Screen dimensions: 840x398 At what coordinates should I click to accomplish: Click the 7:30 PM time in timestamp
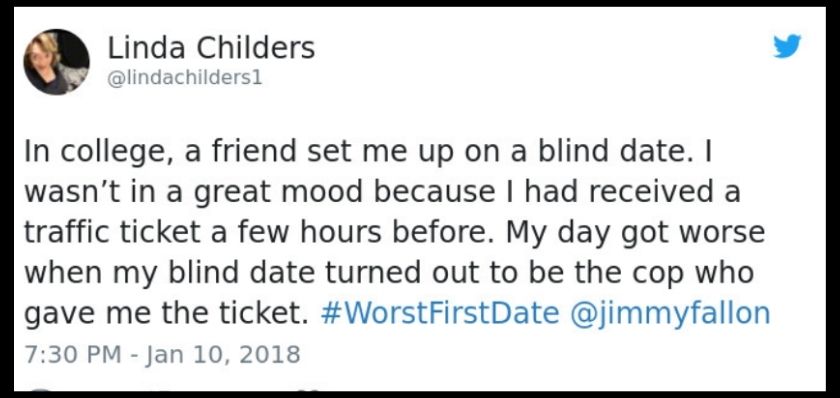tap(73, 355)
